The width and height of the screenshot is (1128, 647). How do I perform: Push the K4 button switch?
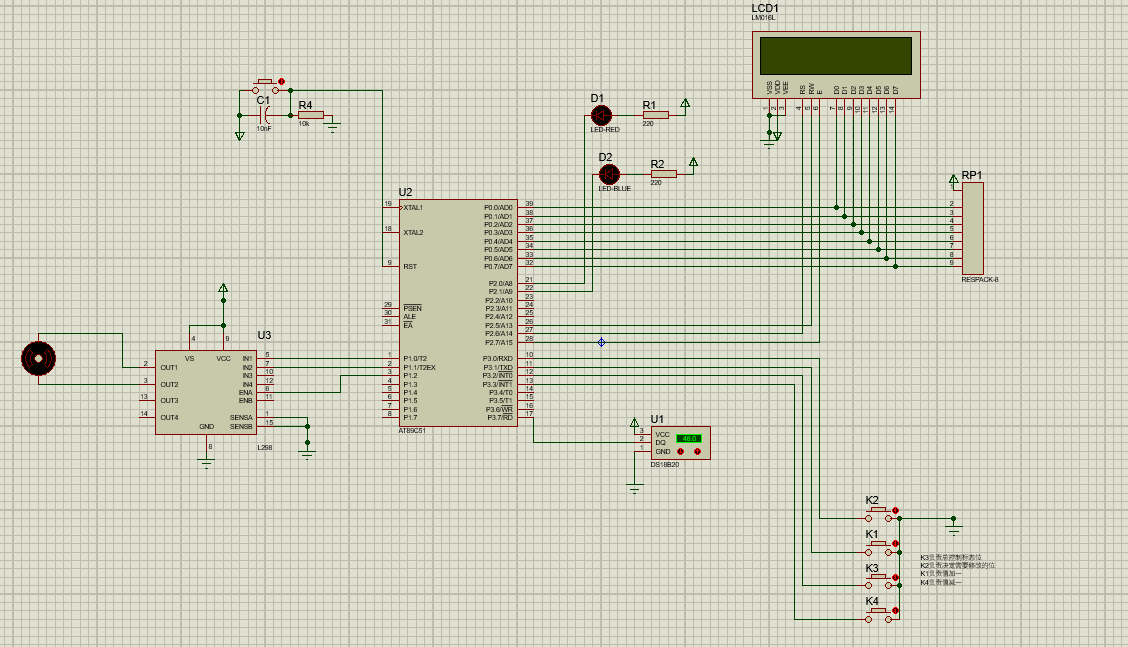[x=878, y=615]
